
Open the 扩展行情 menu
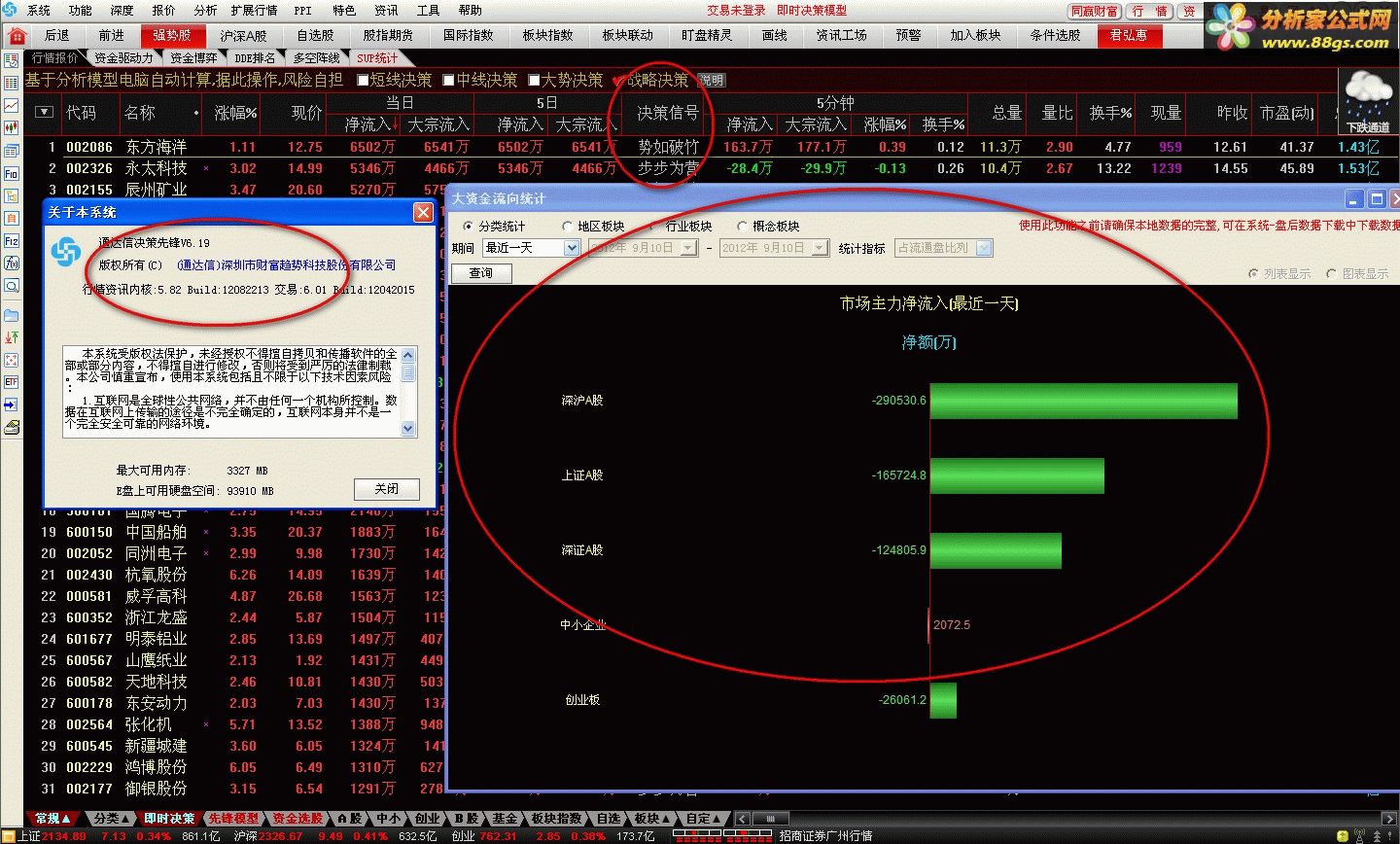tap(254, 11)
